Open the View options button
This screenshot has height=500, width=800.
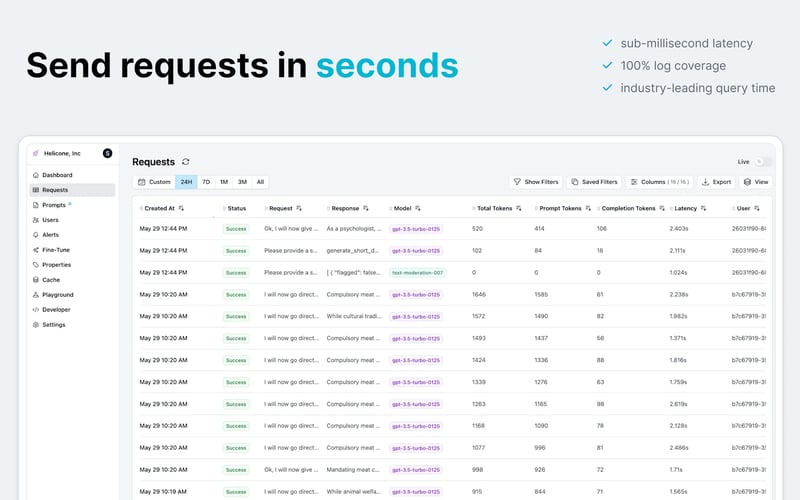click(756, 182)
